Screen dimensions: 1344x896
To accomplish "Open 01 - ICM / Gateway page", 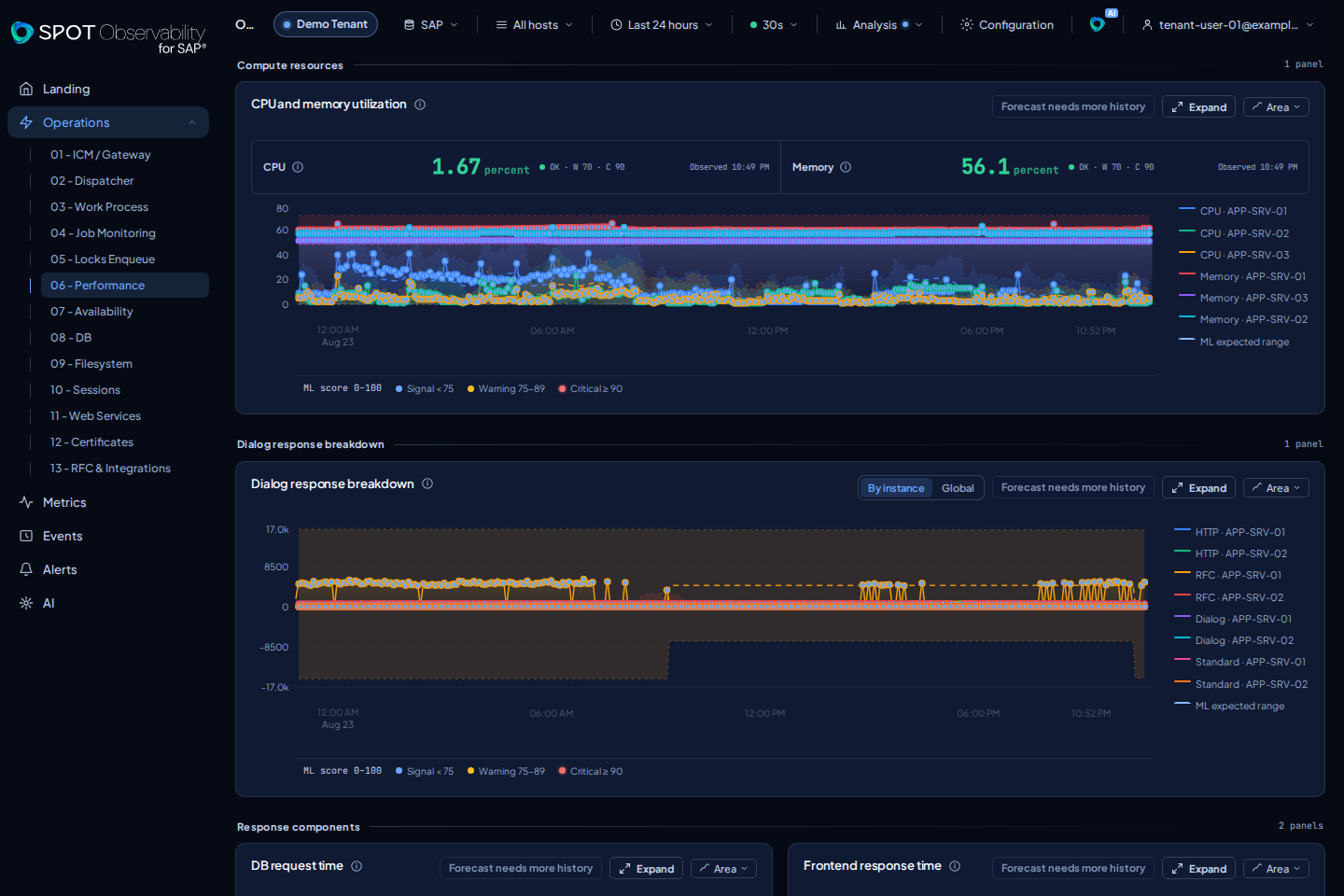I will coord(101,155).
